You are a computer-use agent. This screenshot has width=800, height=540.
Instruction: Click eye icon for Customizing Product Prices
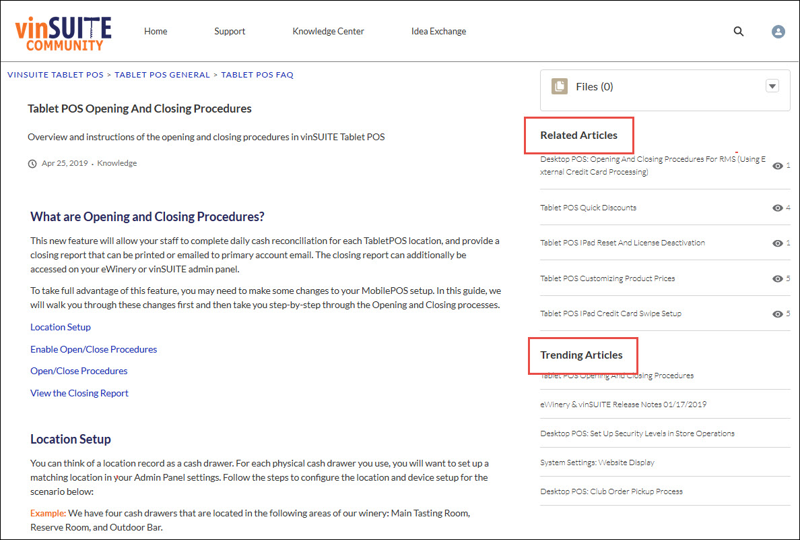777,279
